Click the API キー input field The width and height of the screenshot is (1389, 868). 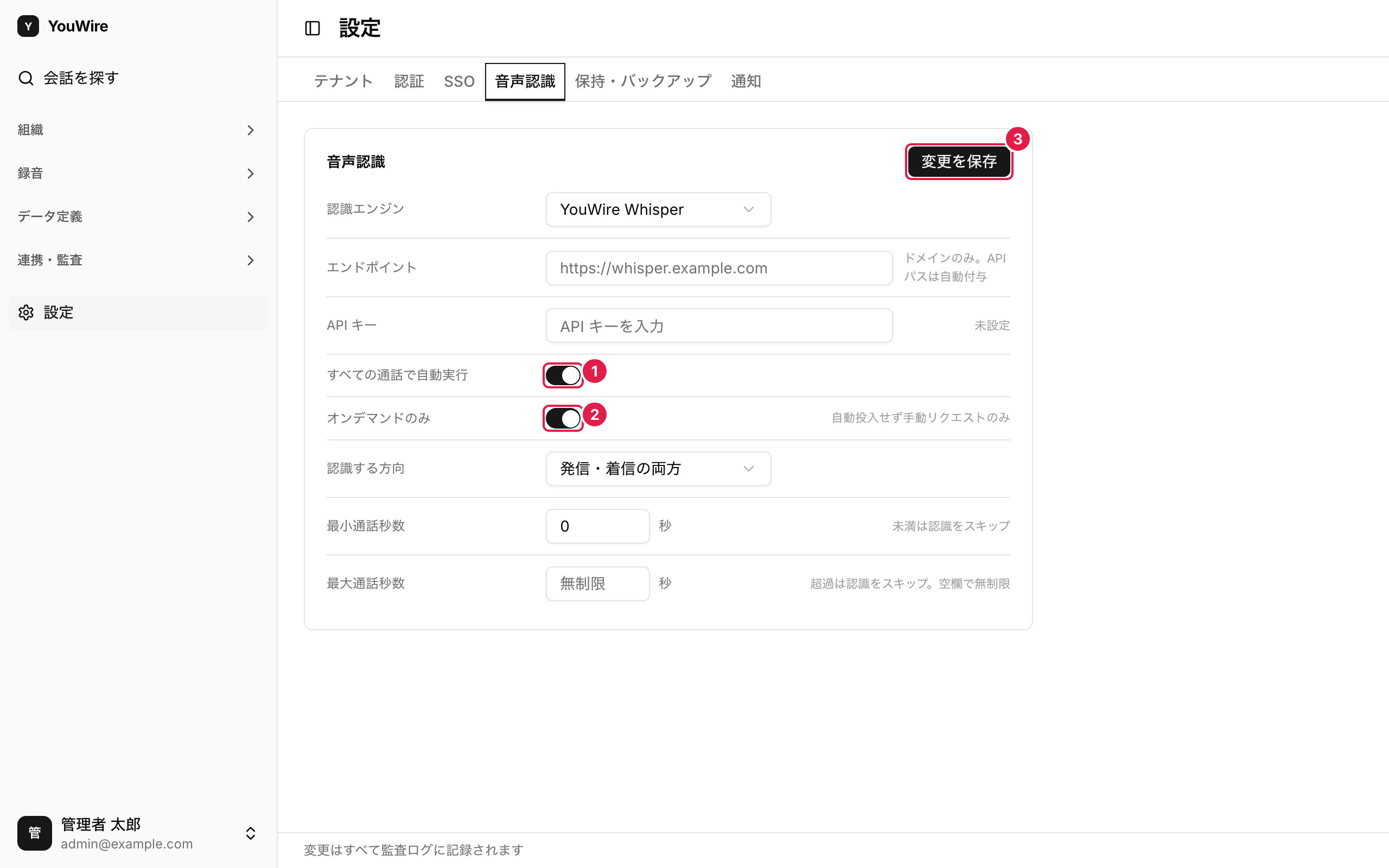pos(719,326)
